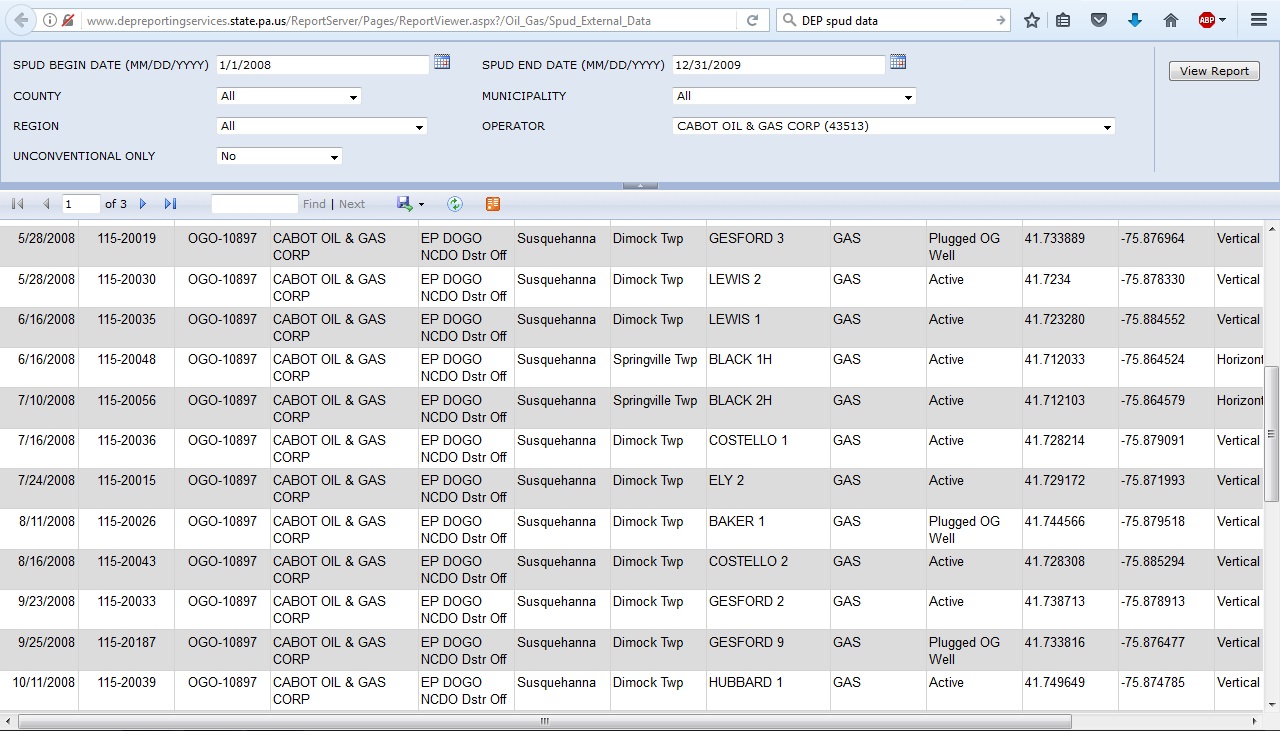Go to first report page

(x=18, y=204)
